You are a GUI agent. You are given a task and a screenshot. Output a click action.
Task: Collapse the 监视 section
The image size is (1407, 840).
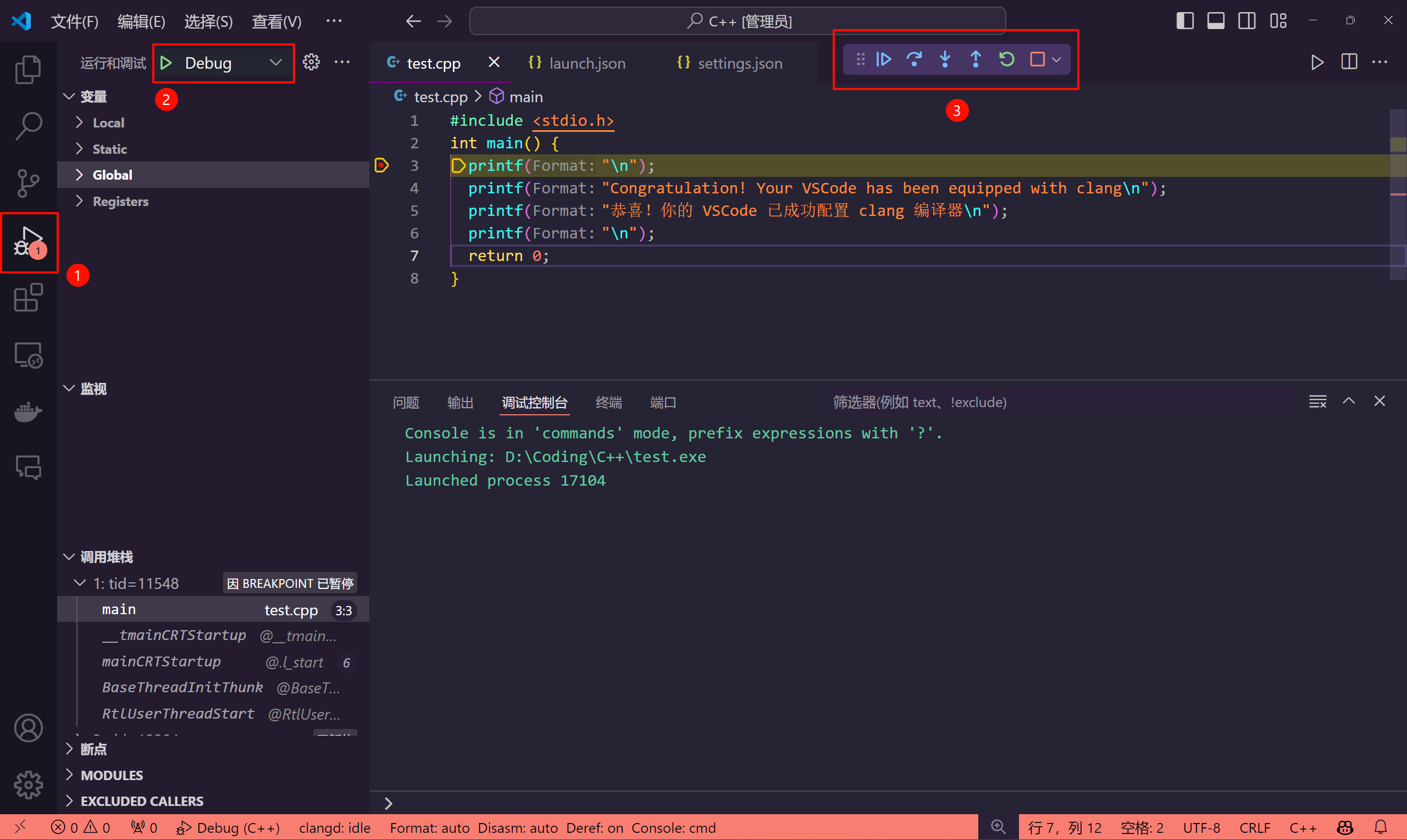(213, 388)
